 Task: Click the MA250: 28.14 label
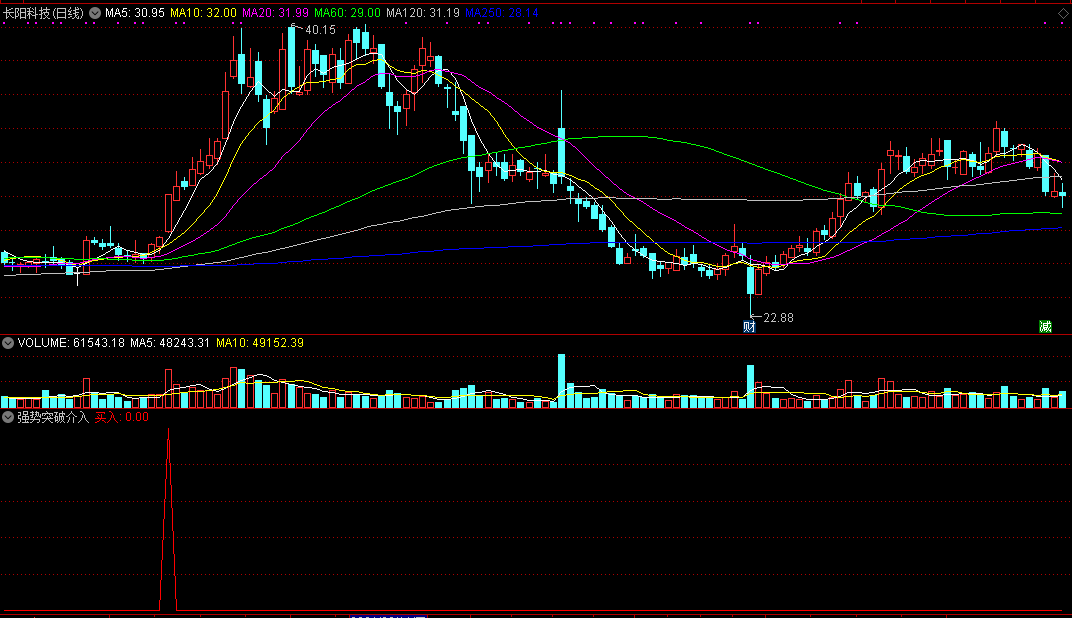point(502,13)
